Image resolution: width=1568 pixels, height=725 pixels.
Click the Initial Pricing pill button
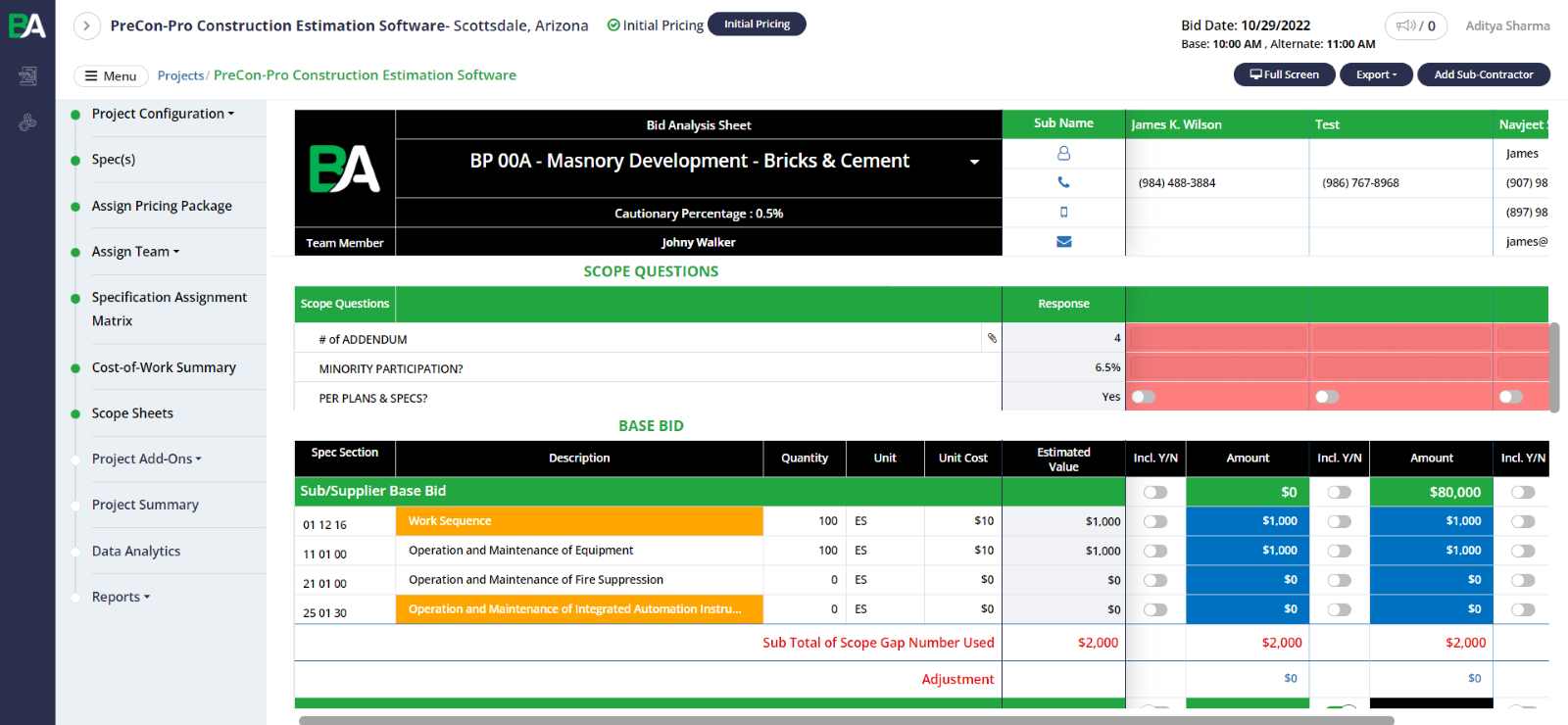[x=757, y=24]
